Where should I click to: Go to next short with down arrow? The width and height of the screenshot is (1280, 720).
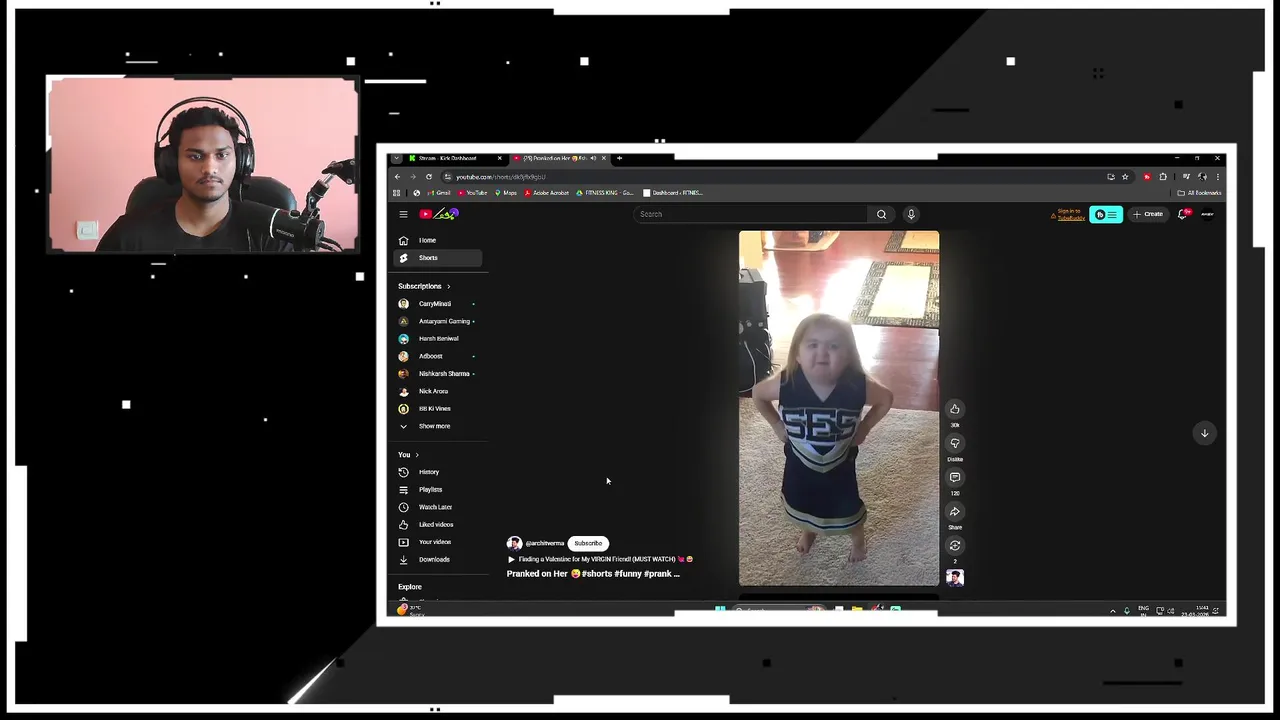tap(1204, 433)
